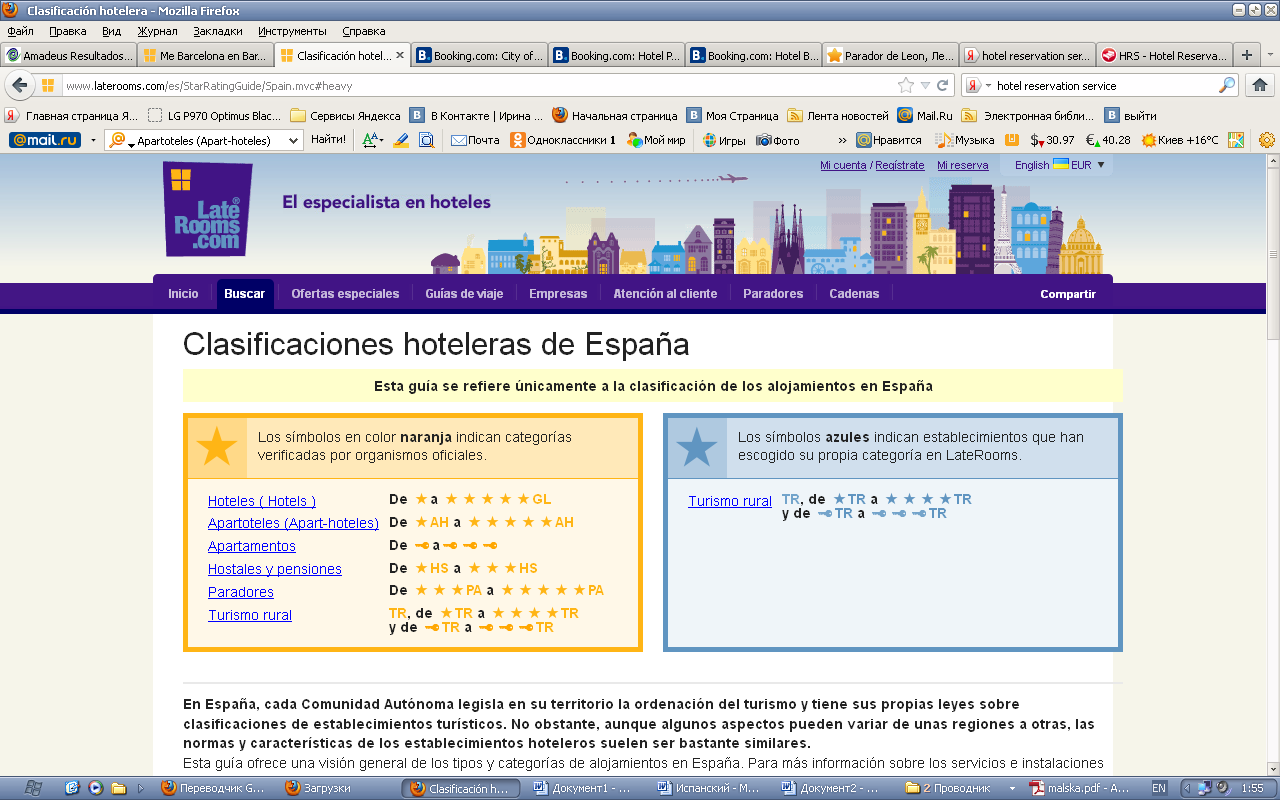The width and height of the screenshot is (1280, 800).
Task: Click the Windows Start button
Action: pos(33,788)
